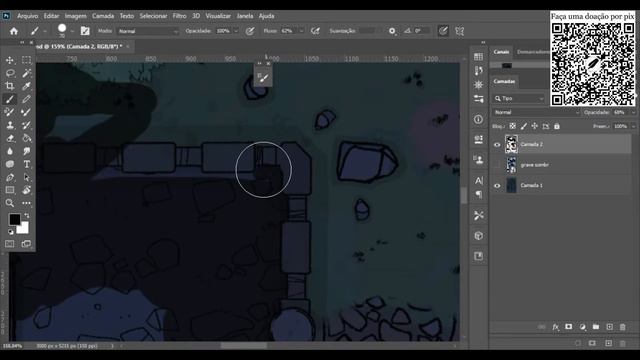Click the background white color swatch
This screenshot has width=640, height=360.
coord(23,229)
